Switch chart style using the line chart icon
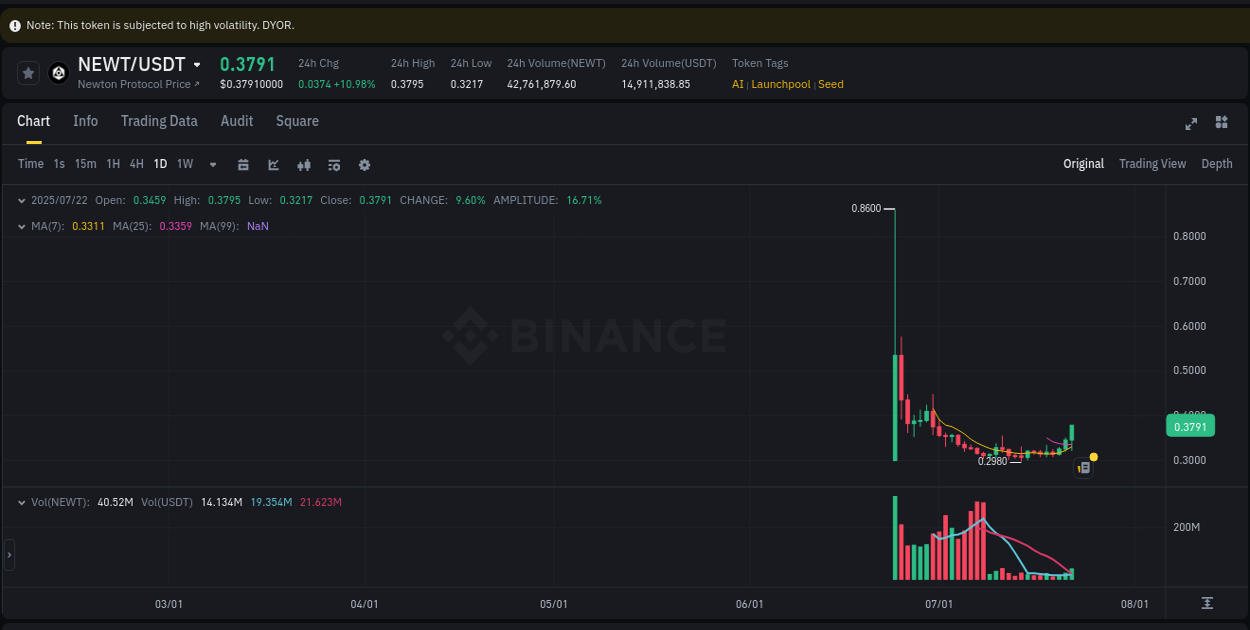 pyautogui.click(x=273, y=164)
